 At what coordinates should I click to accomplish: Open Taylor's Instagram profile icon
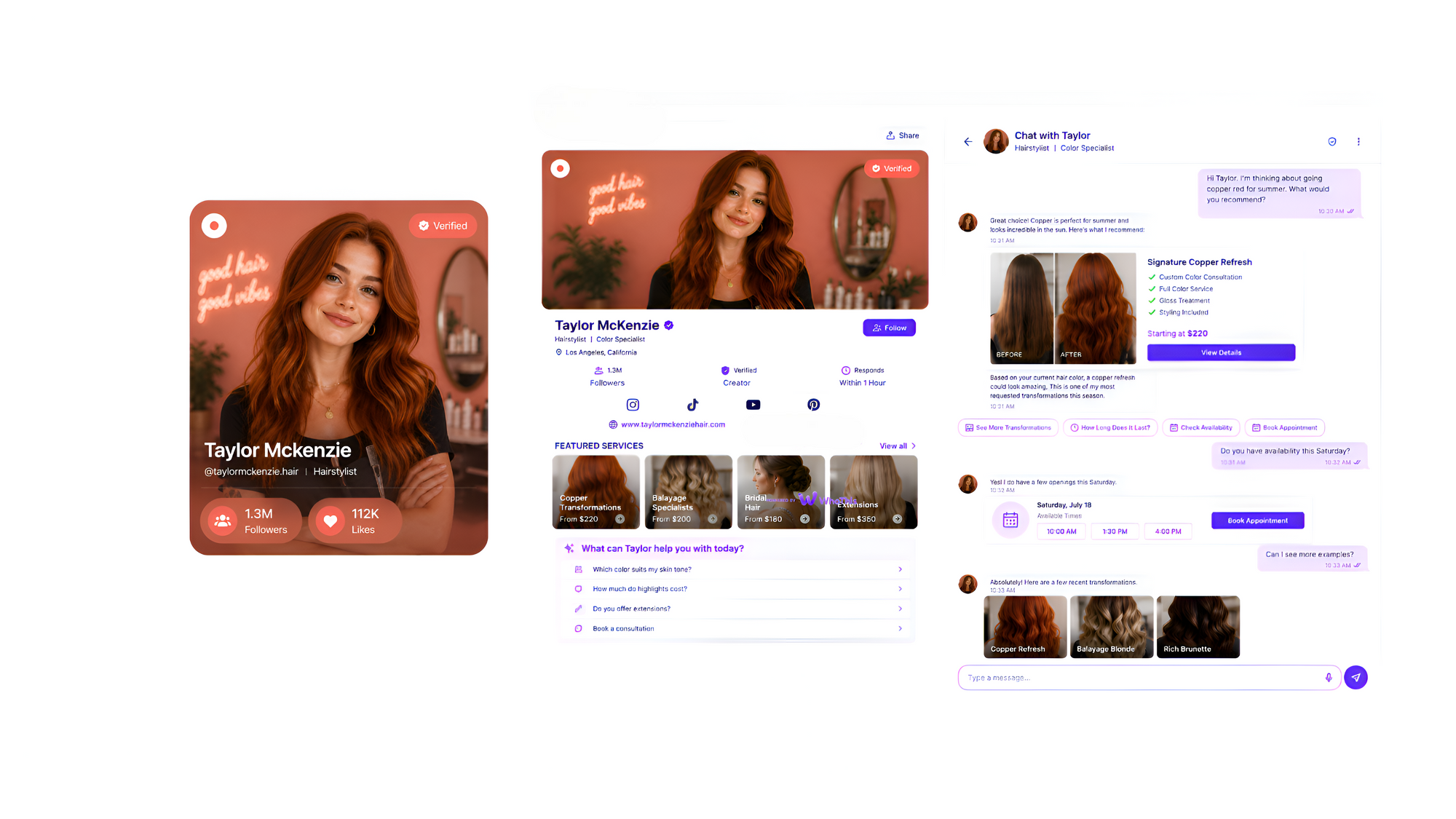633,405
